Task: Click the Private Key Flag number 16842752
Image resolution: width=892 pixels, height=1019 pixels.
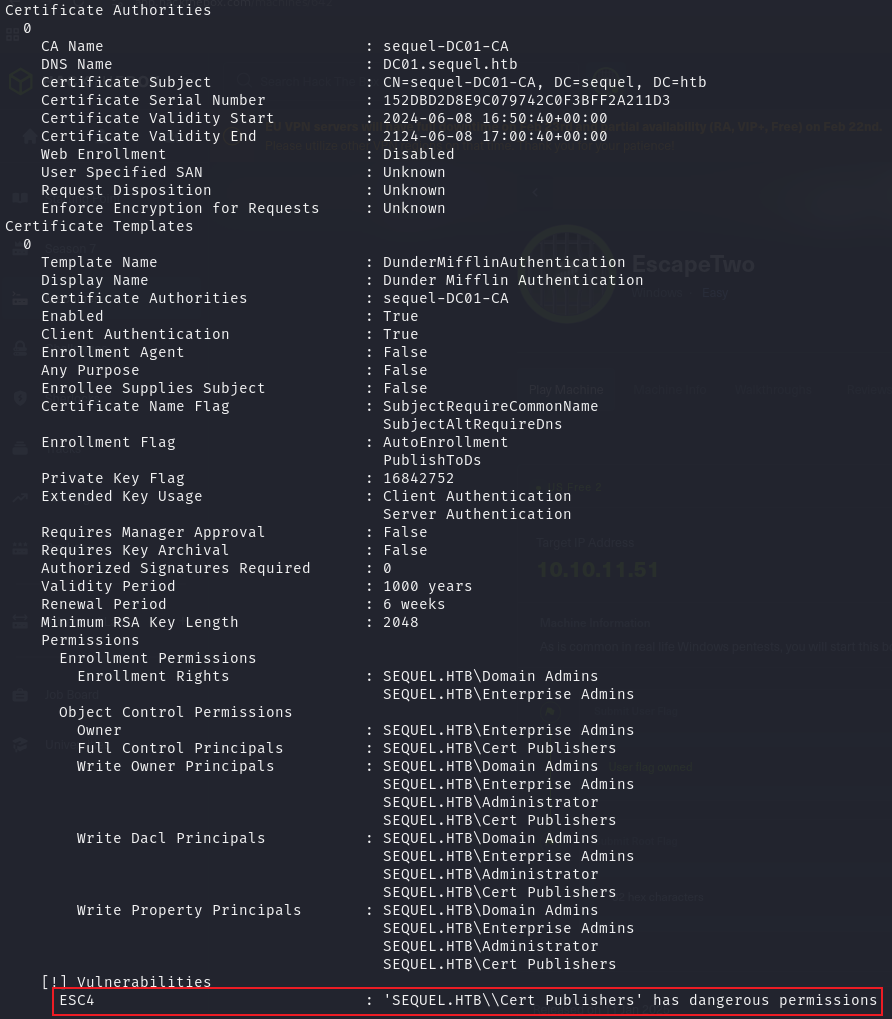Action: coord(418,478)
